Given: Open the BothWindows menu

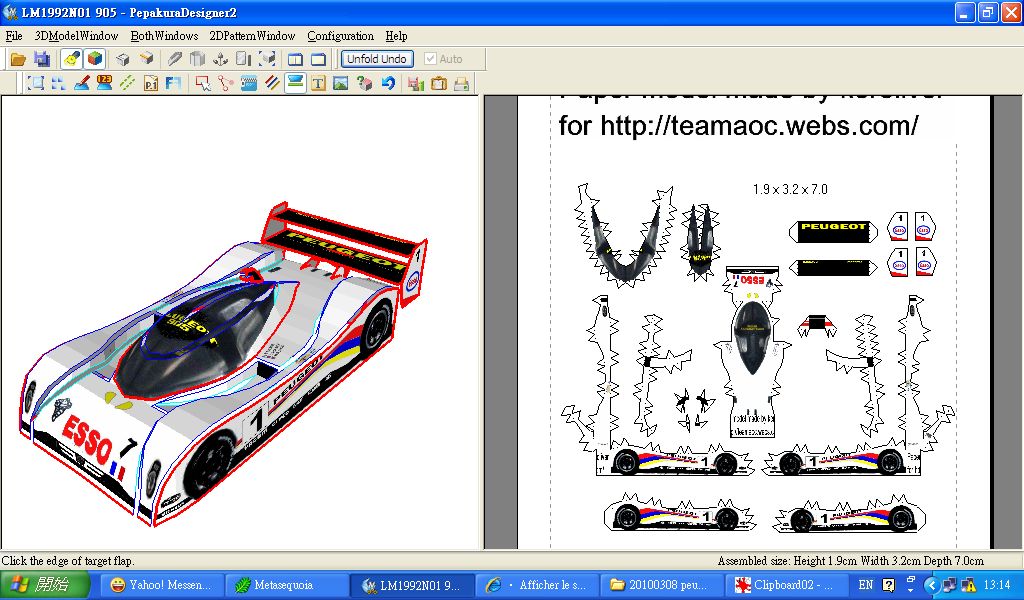Looking at the screenshot, I should click(164, 36).
